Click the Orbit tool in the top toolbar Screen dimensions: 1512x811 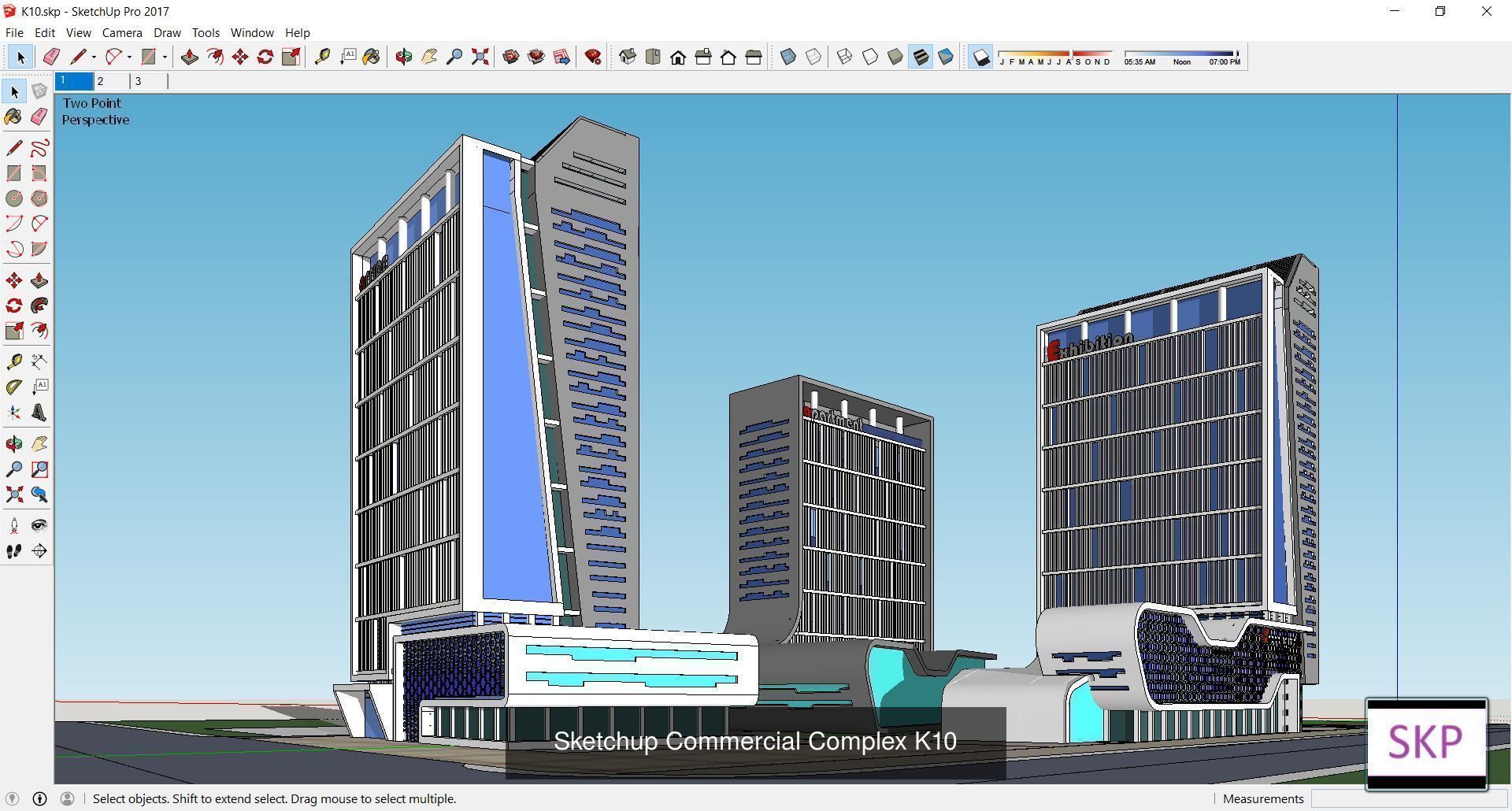[404, 57]
